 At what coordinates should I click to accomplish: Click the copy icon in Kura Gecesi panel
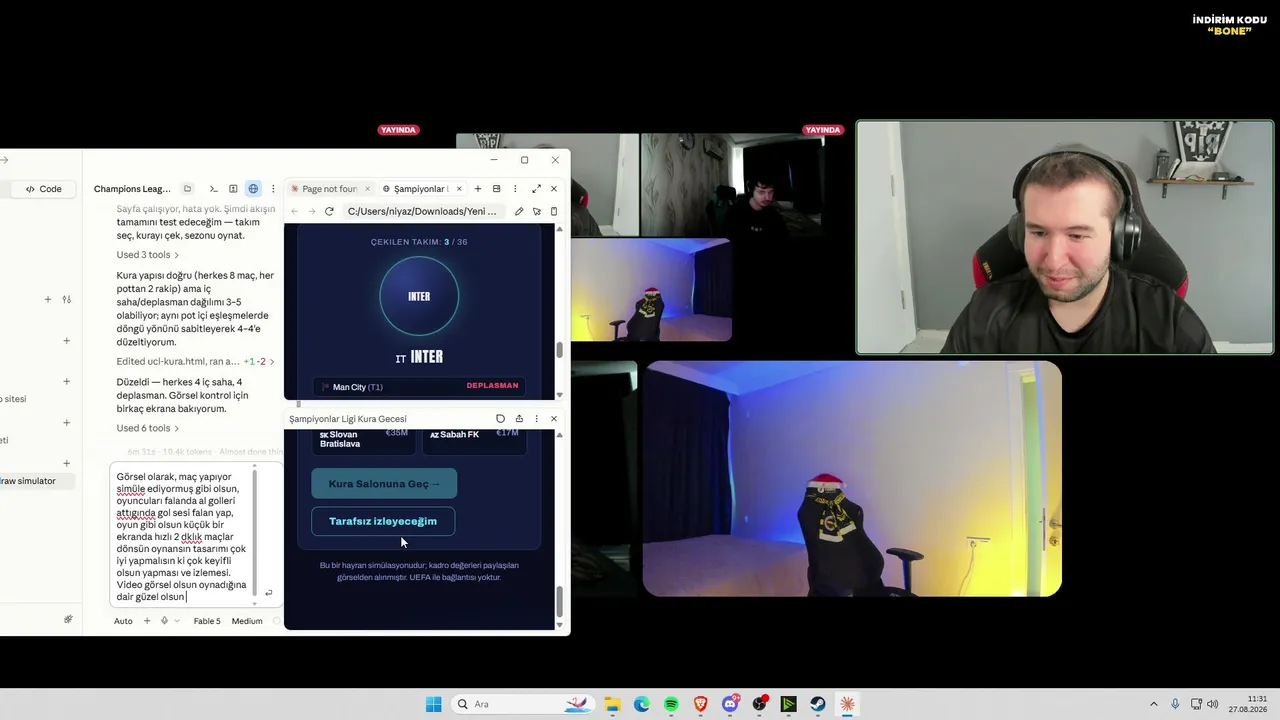500,419
